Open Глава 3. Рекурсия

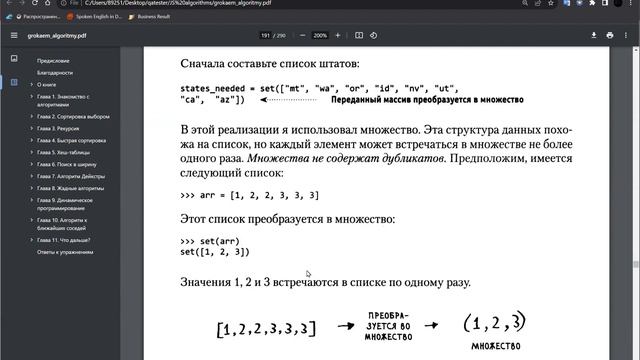[x=58, y=128]
